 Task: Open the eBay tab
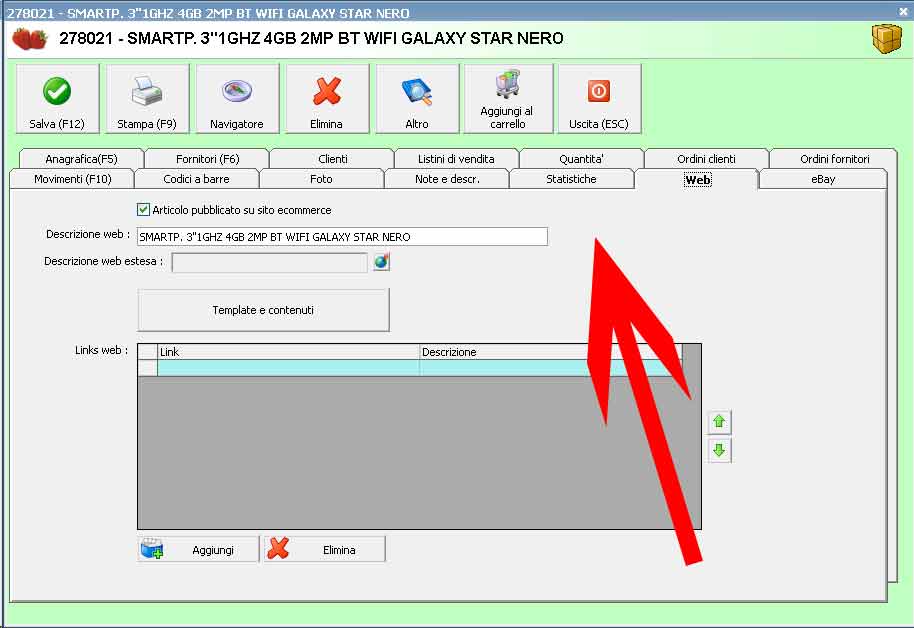(823, 179)
